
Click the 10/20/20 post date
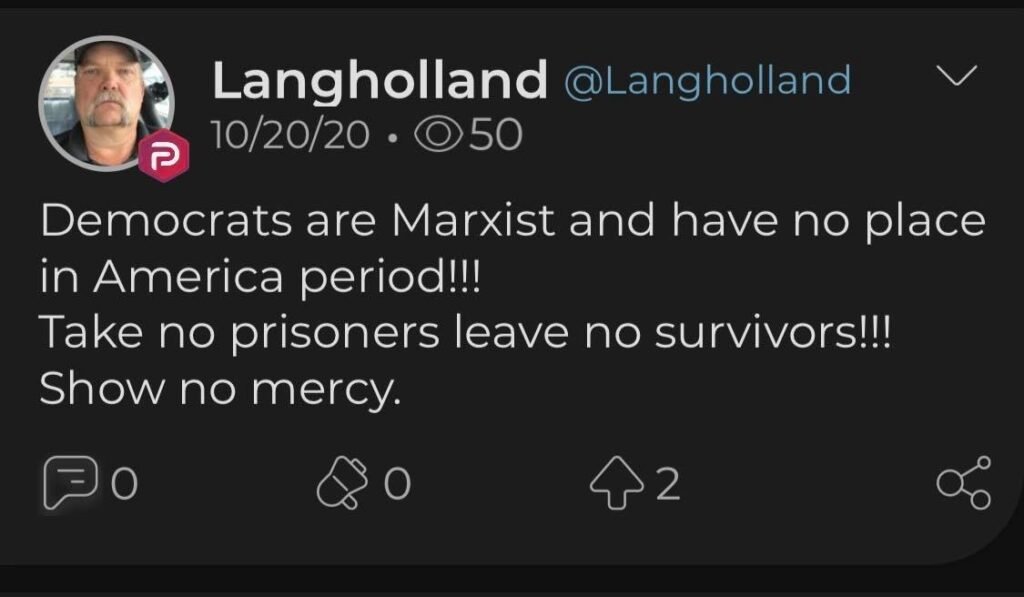[x=290, y=133]
